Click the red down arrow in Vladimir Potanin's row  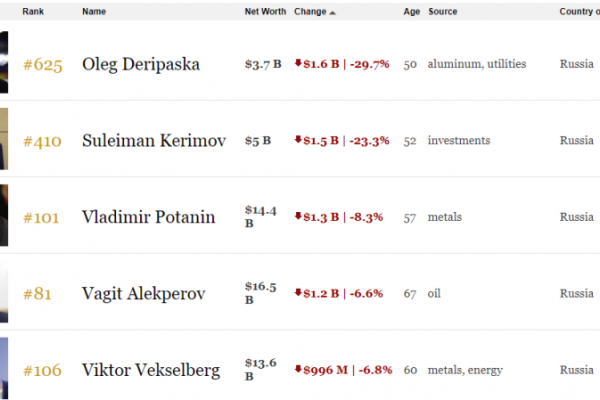297,216
